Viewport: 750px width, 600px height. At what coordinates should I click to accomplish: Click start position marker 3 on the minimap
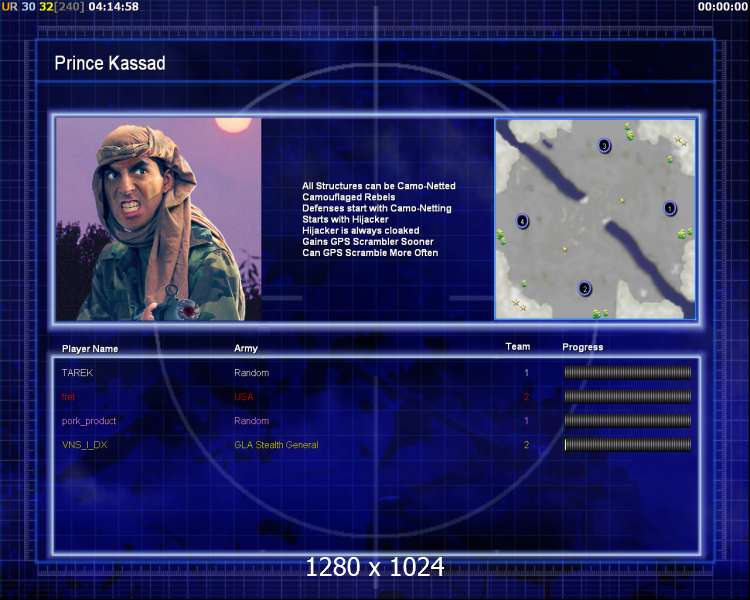point(604,145)
